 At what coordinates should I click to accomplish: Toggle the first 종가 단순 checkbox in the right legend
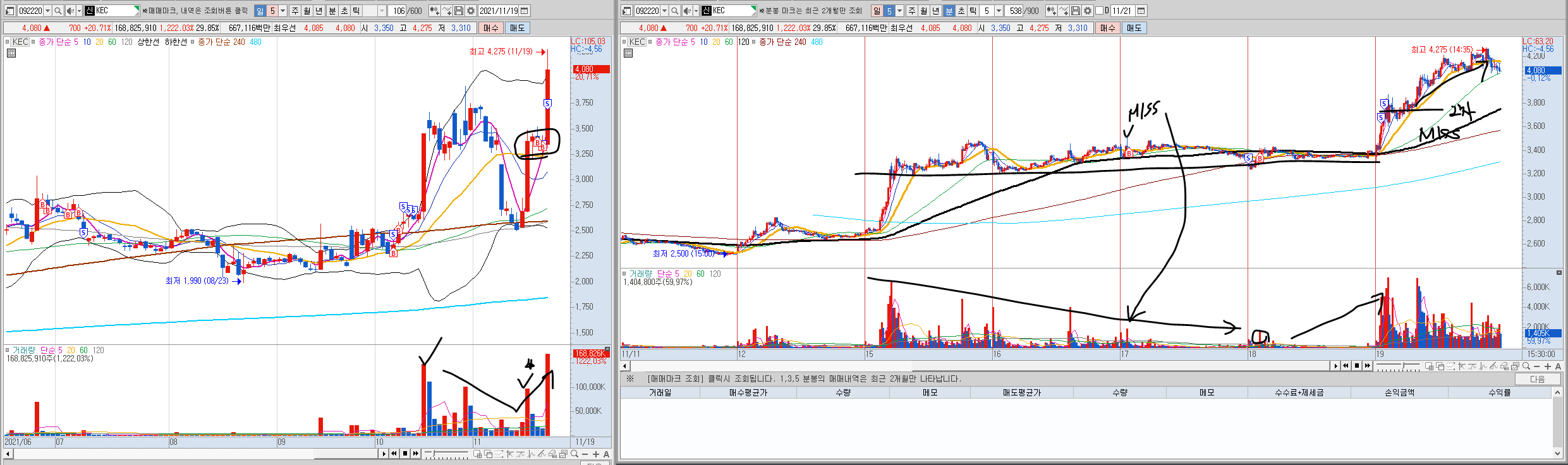pyautogui.click(x=651, y=42)
